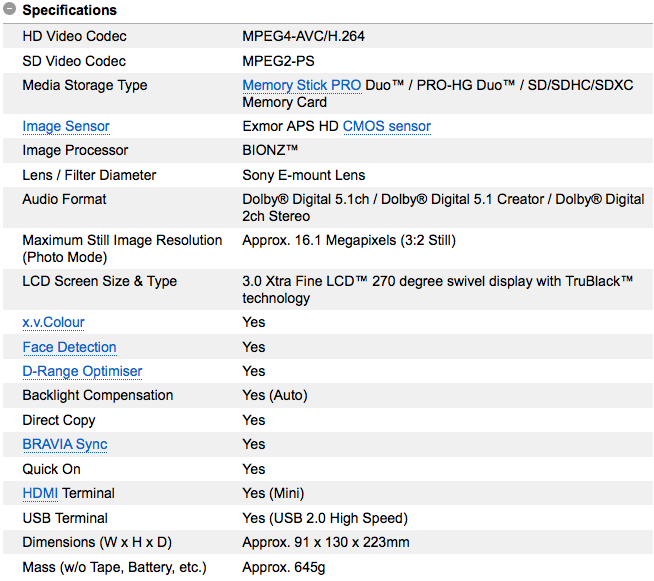Click the Backlight Compensation Yes (Auto) value
This screenshot has height=581, width=654.
pyautogui.click(x=275, y=395)
